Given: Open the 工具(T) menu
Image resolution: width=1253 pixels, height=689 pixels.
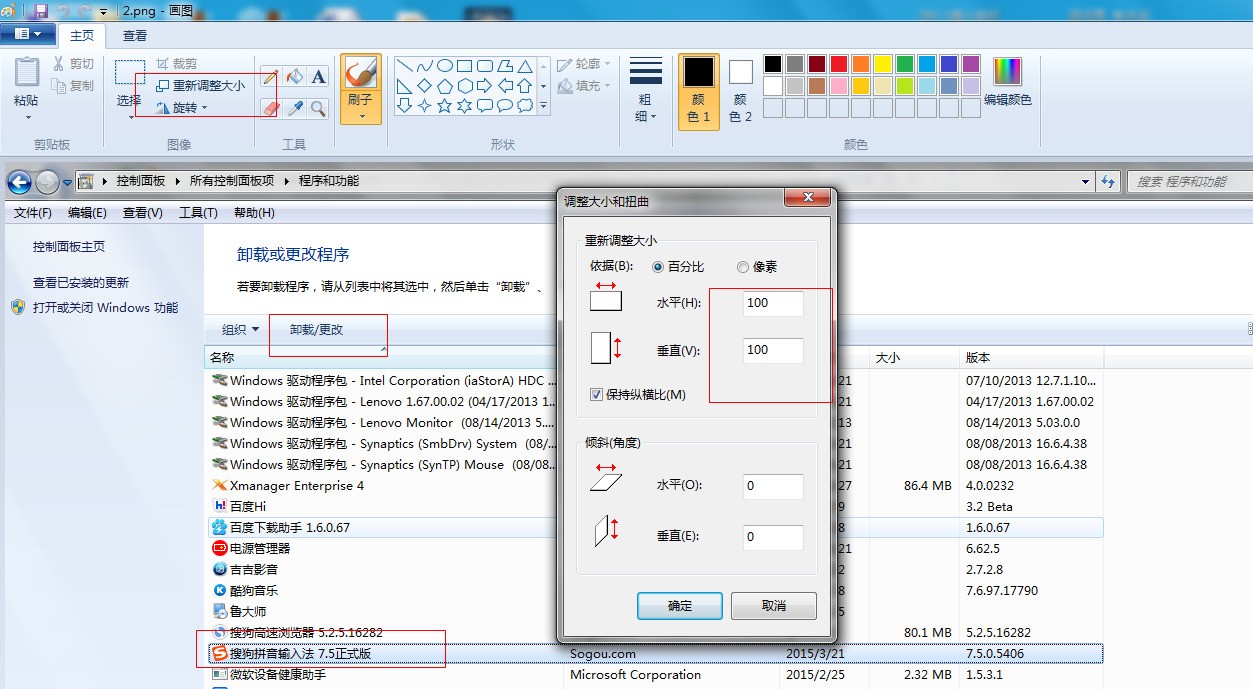Looking at the screenshot, I should tap(198, 213).
